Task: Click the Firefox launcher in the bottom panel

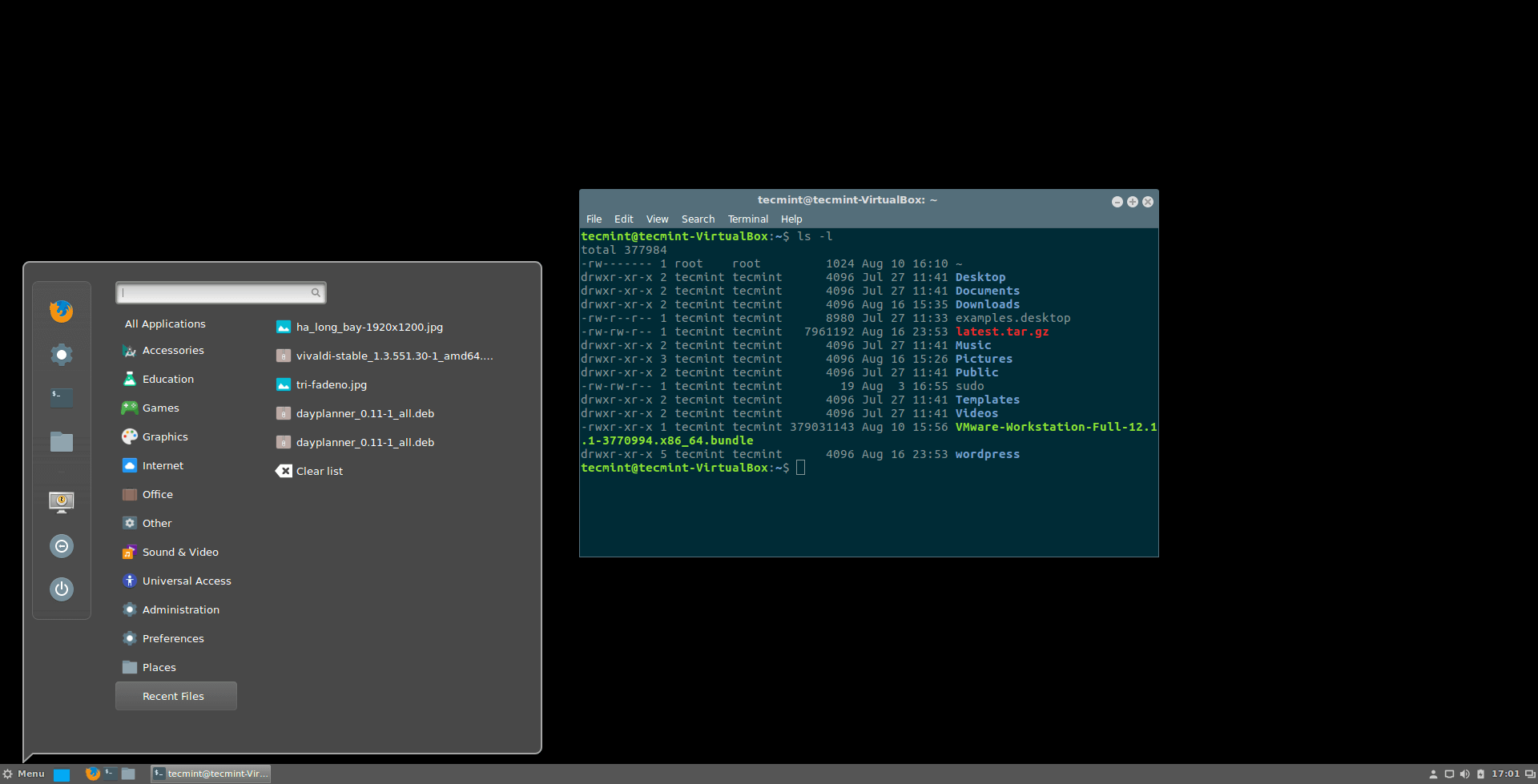Action: (93, 774)
